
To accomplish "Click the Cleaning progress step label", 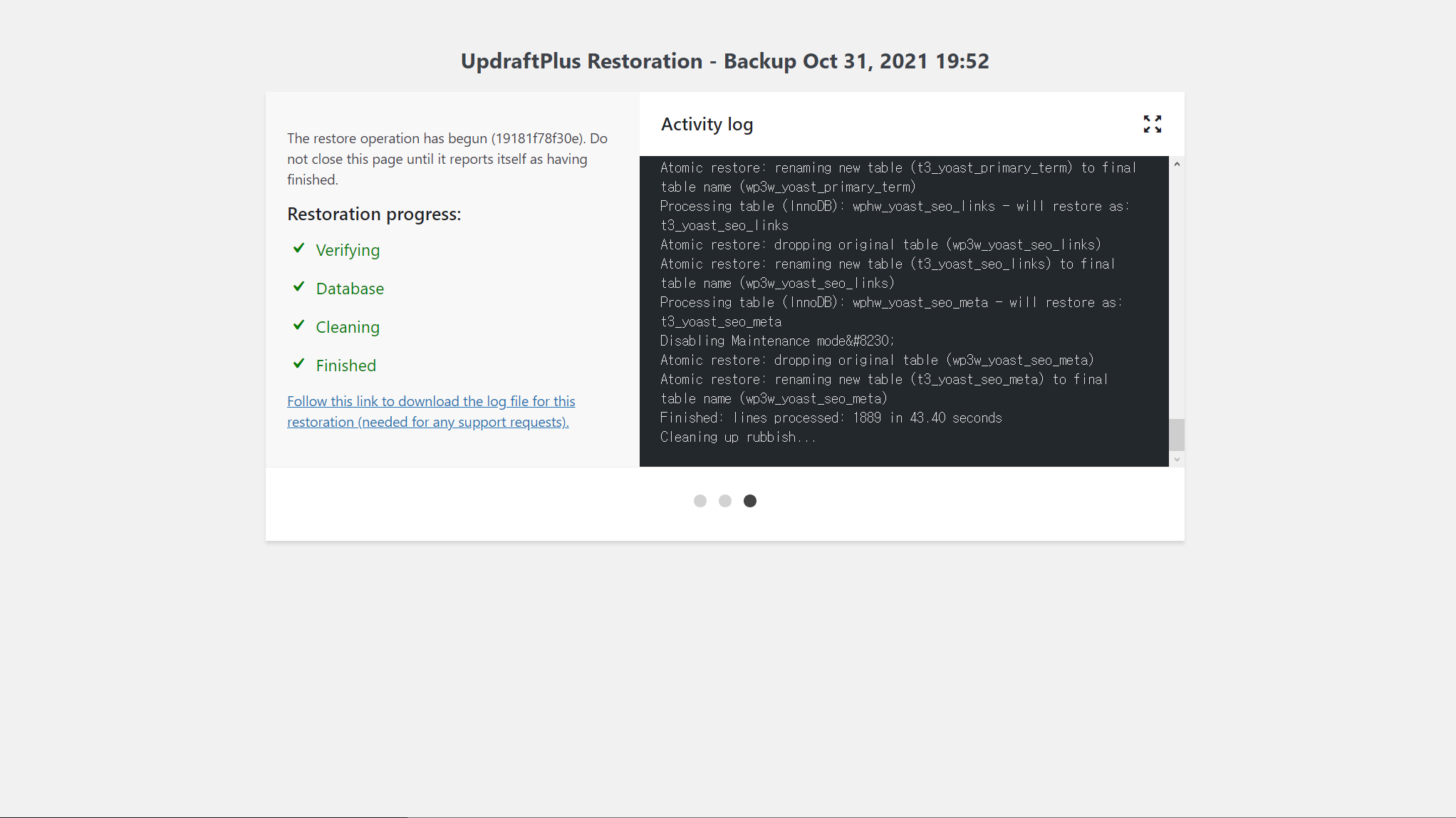I will click(348, 327).
